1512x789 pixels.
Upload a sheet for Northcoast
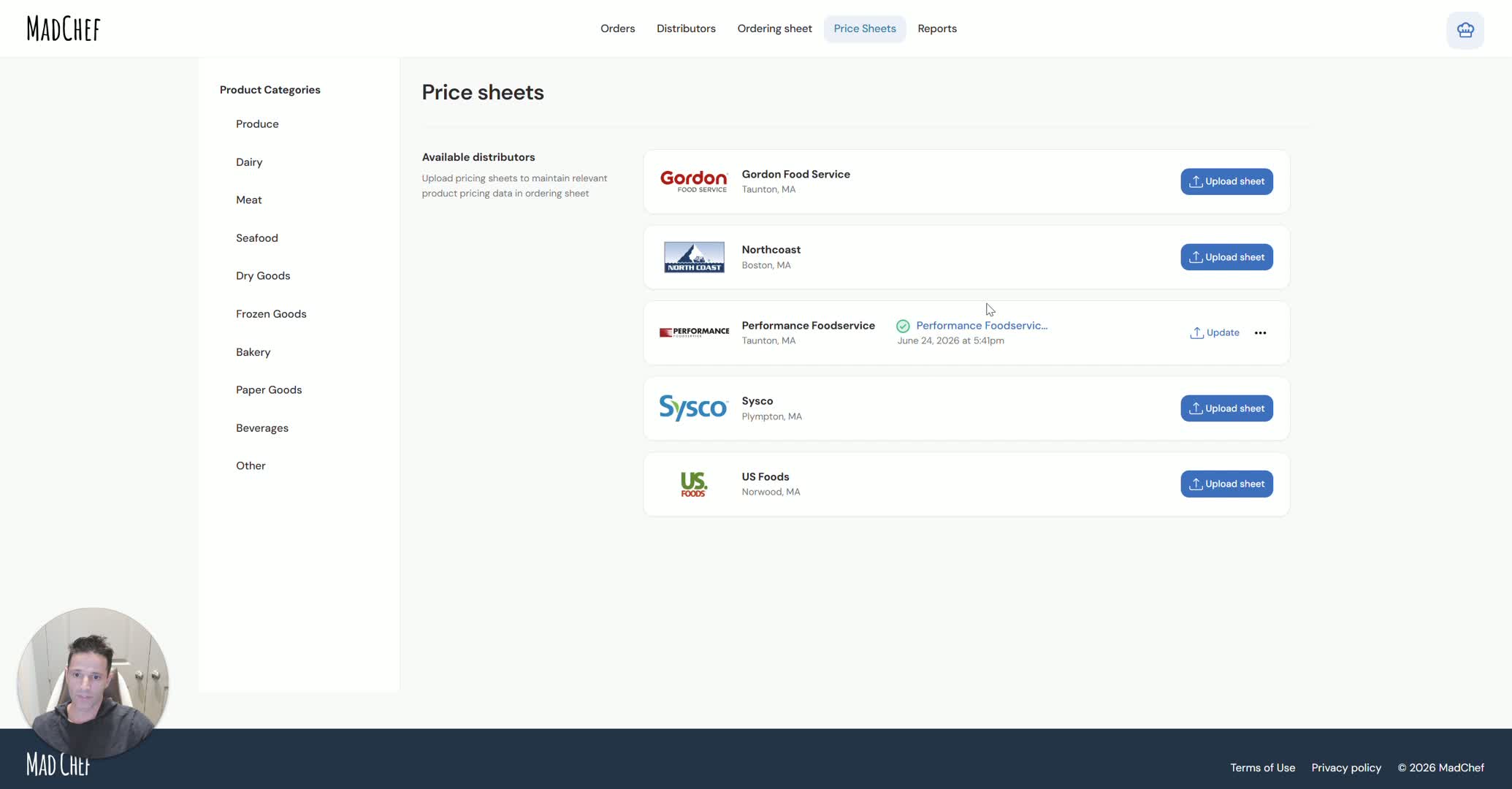[x=1226, y=257]
